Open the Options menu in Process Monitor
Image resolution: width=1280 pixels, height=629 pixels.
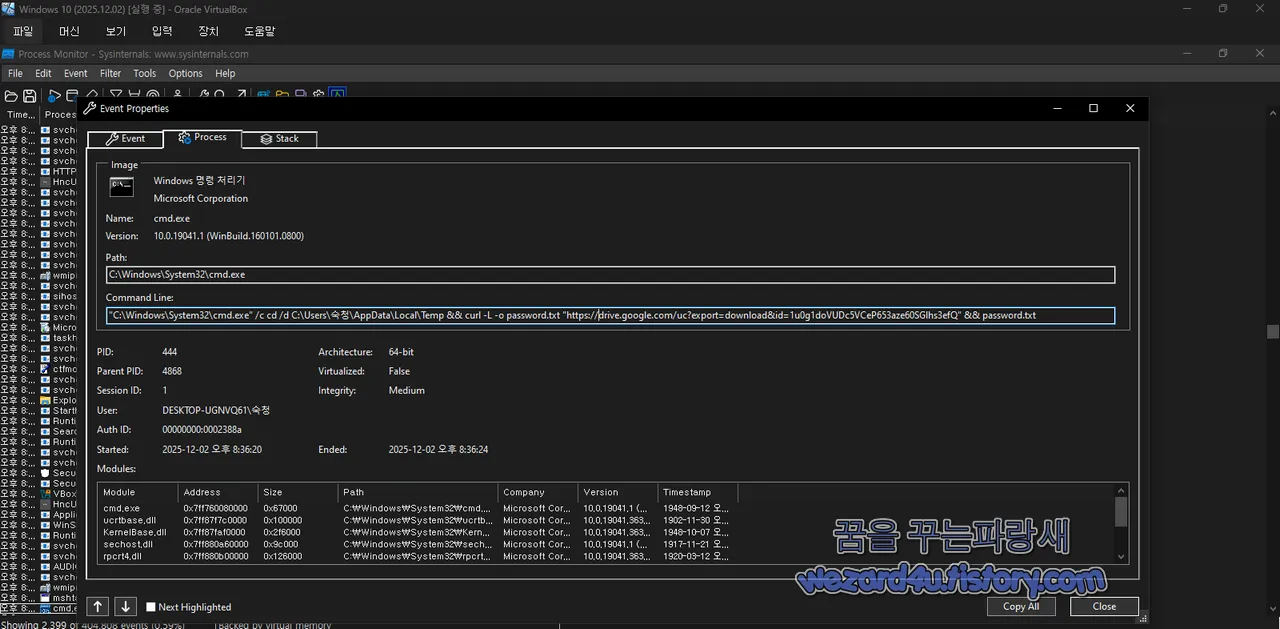[185, 73]
